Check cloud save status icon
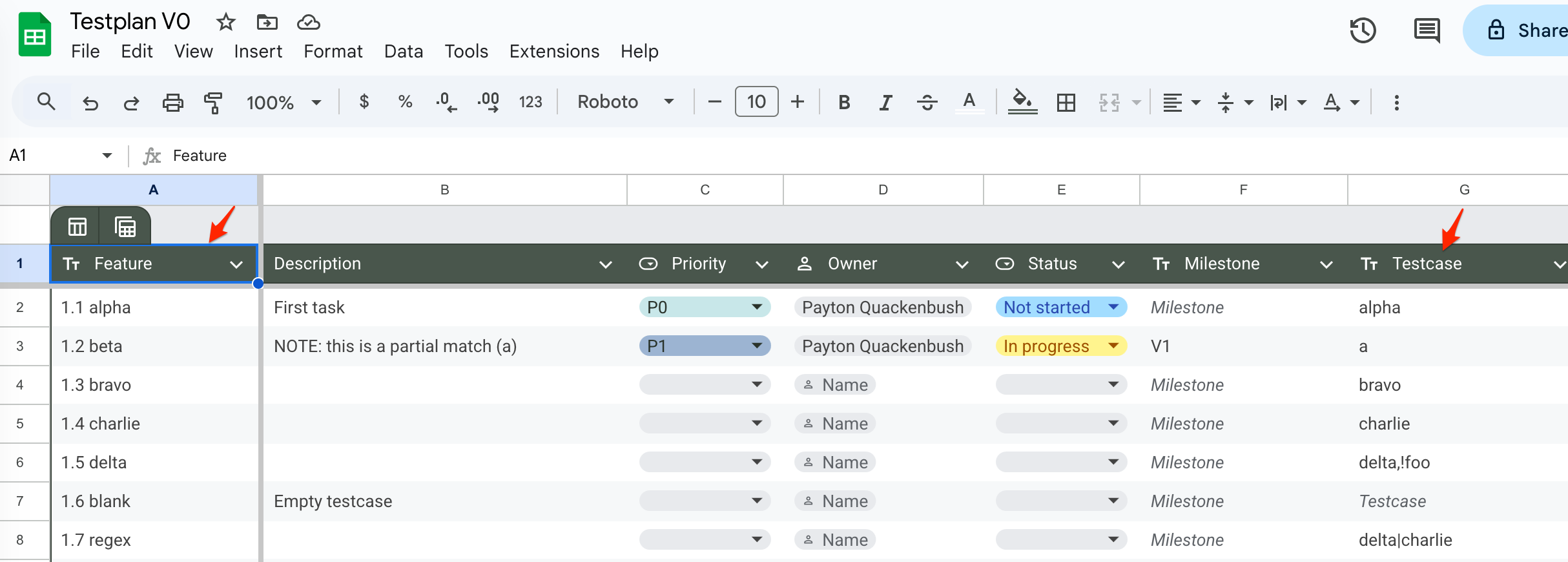Viewport: 1568px width, 562px height. point(309,23)
